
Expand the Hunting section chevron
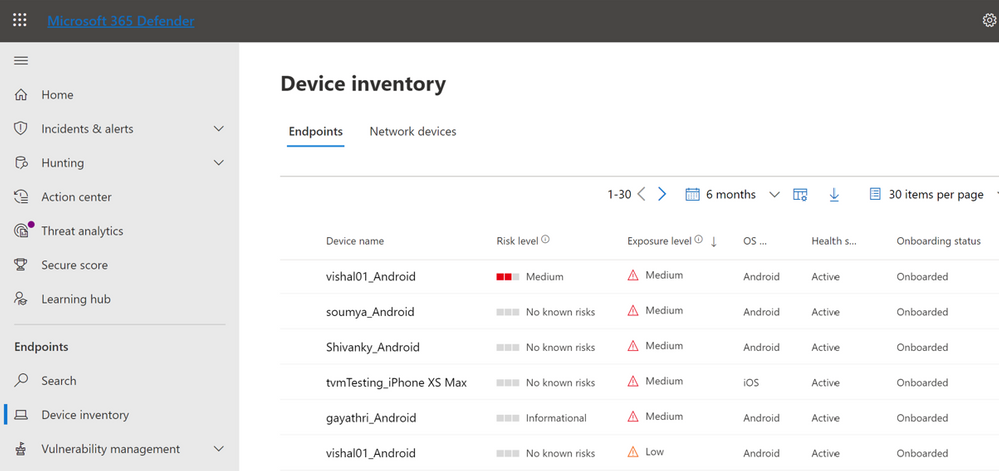pos(219,163)
